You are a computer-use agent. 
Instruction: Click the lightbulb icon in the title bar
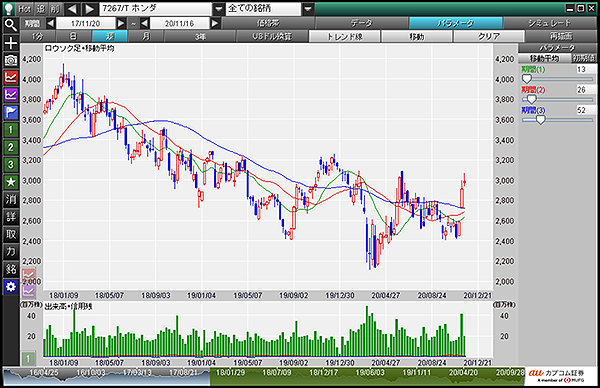click(x=8, y=8)
